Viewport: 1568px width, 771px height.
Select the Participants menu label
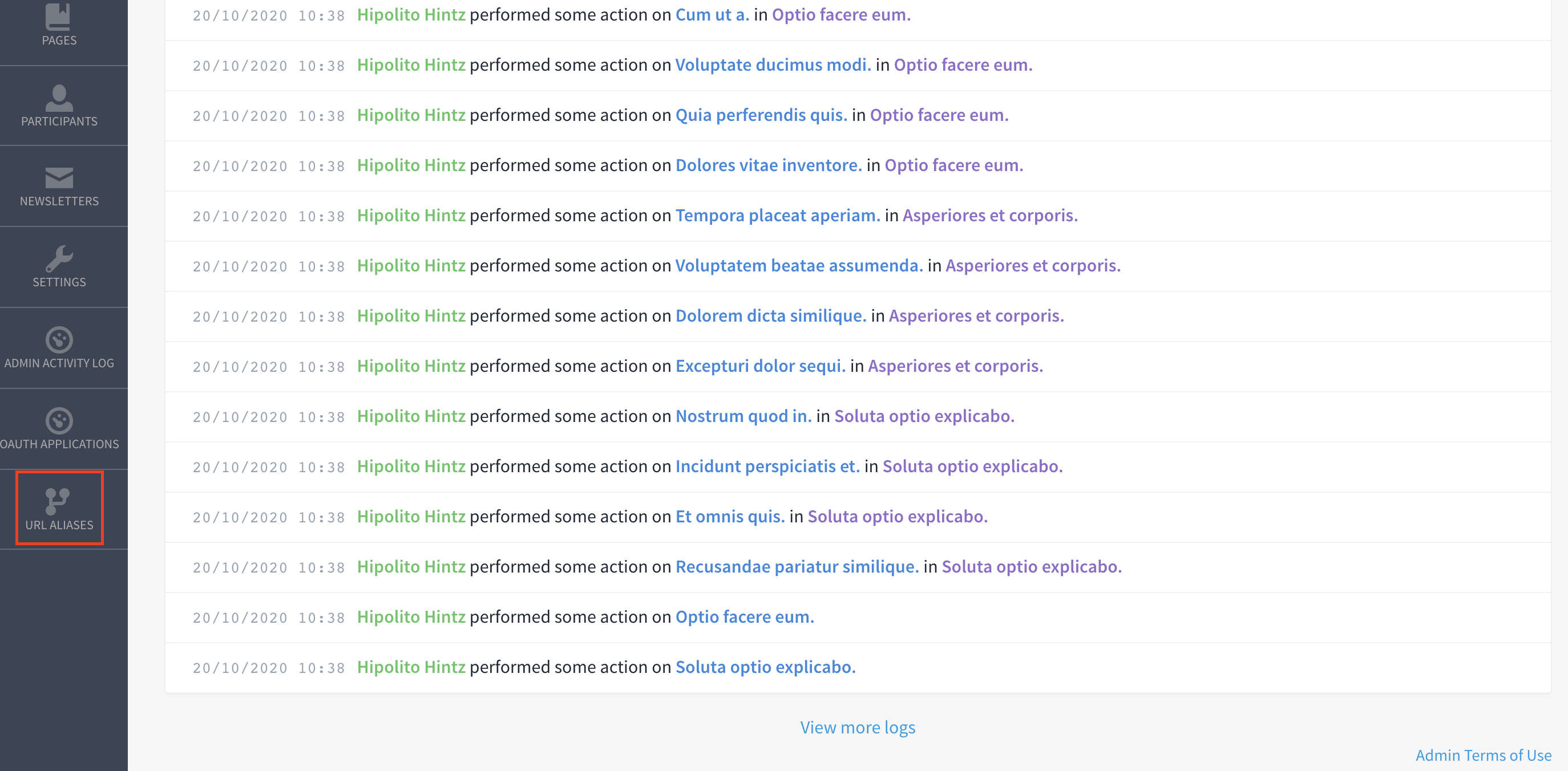point(59,121)
